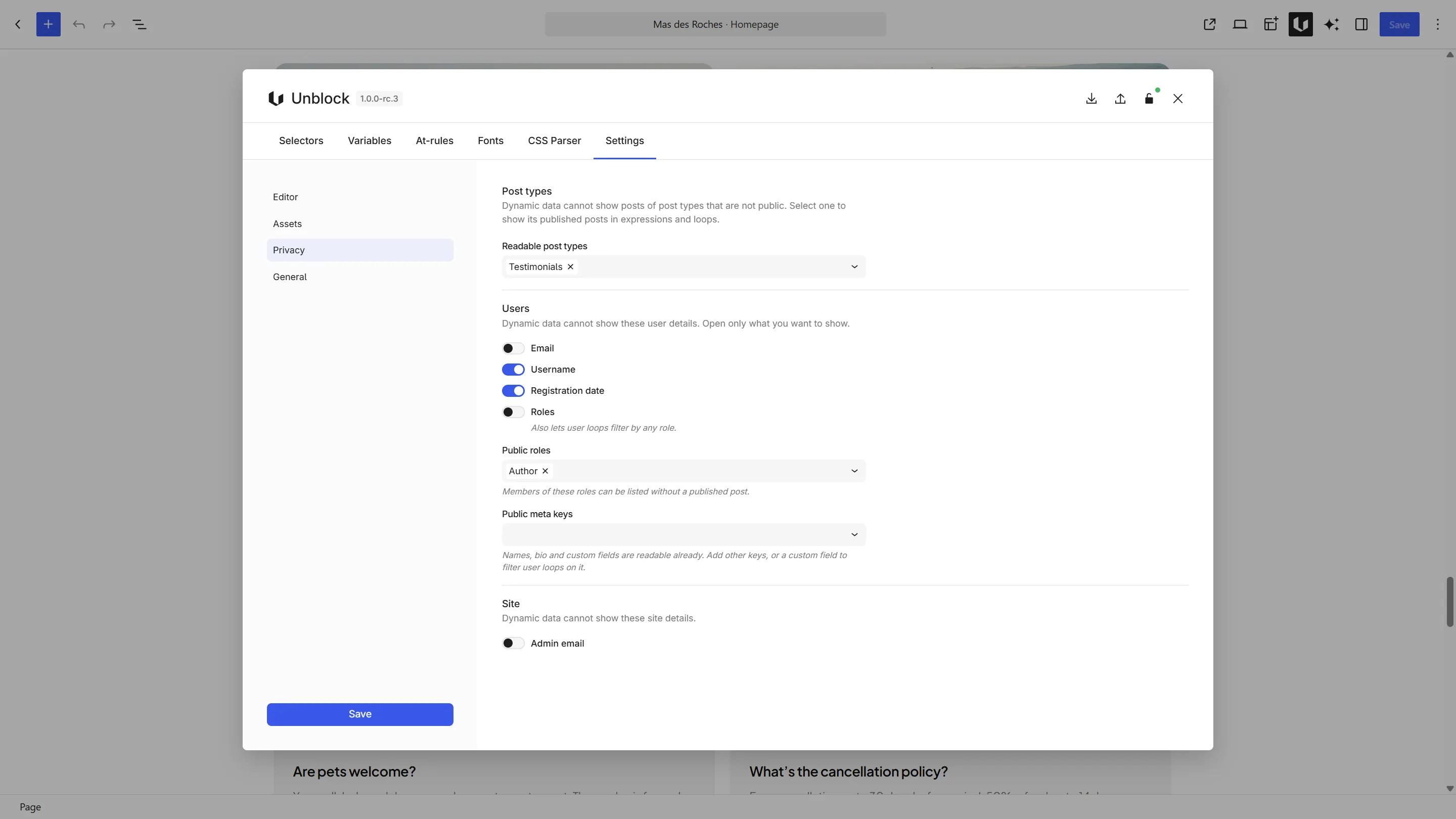This screenshot has width=1456, height=819.
Task: Click the back arrow in editor toolbar
Action: (x=18, y=24)
